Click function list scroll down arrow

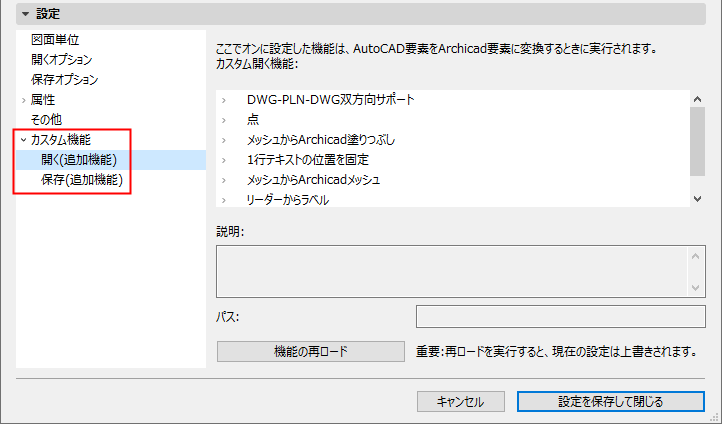coord(698,199)
